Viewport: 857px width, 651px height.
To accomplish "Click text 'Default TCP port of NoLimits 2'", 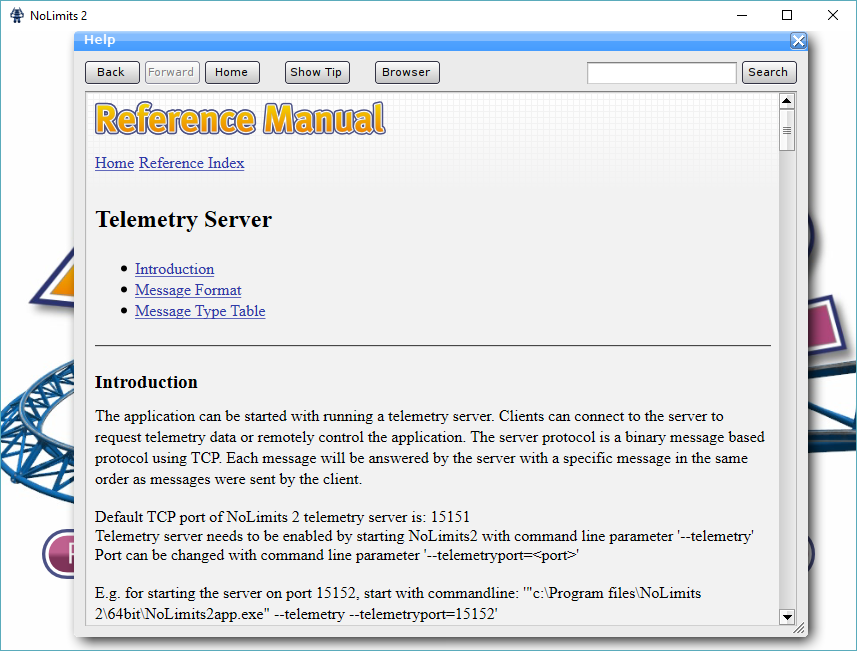I will (197, 517).
